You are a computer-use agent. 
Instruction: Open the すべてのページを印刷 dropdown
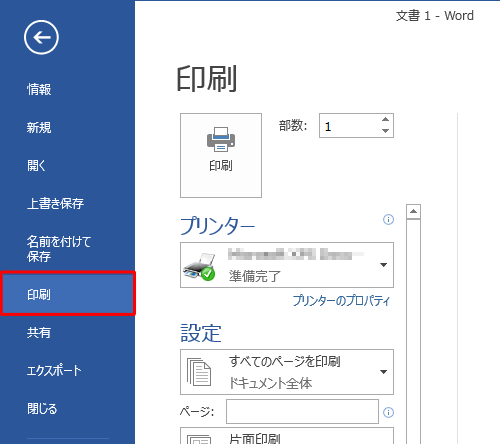click(x=287, y=372)
